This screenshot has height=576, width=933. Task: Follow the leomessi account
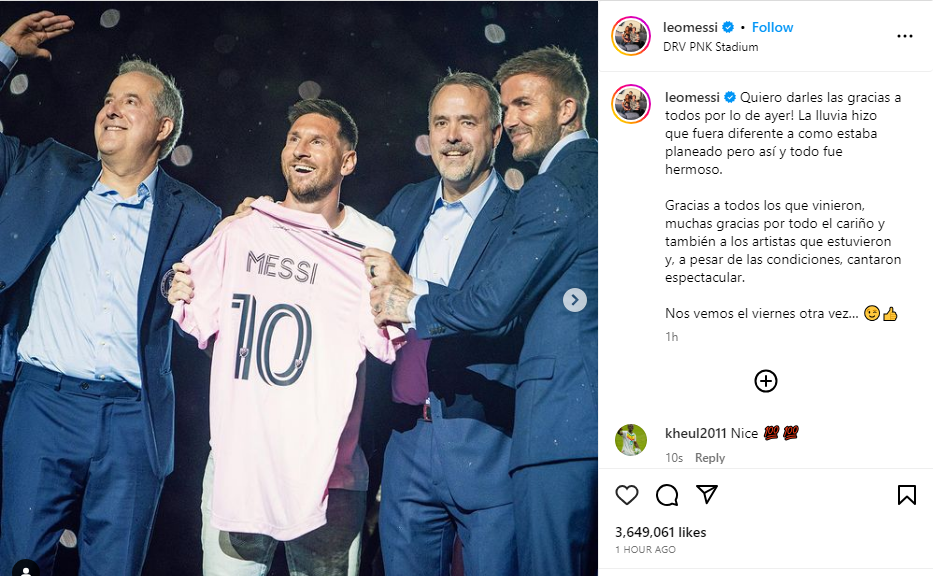pyautogui.click(x=773, y=27)
